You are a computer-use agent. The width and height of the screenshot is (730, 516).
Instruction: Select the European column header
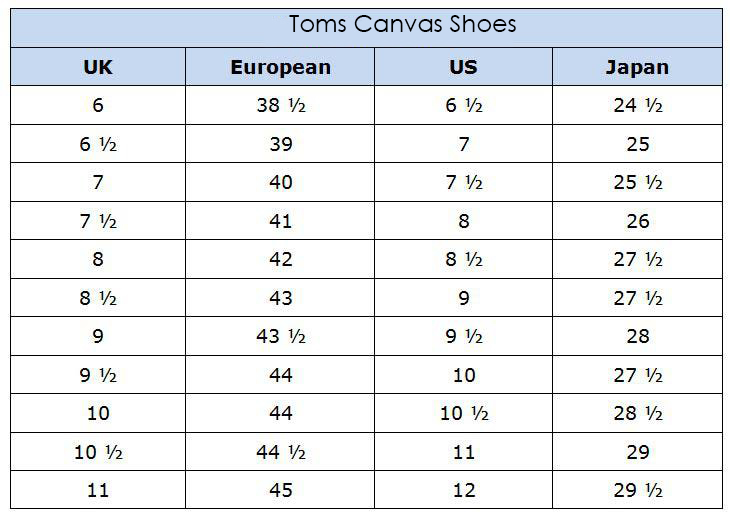[280, 68]
